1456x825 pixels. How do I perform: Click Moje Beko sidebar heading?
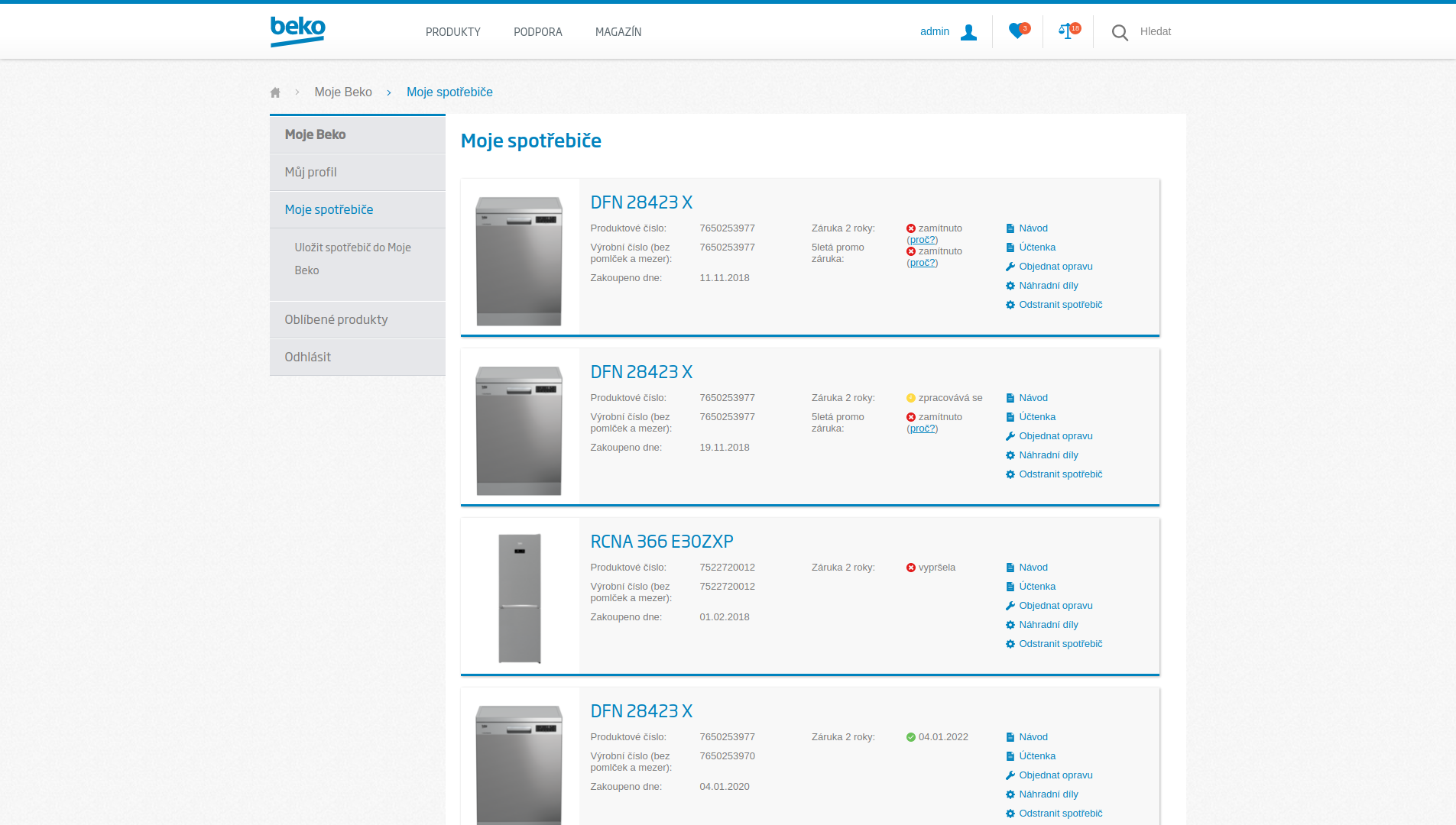(x=358, y=134)
